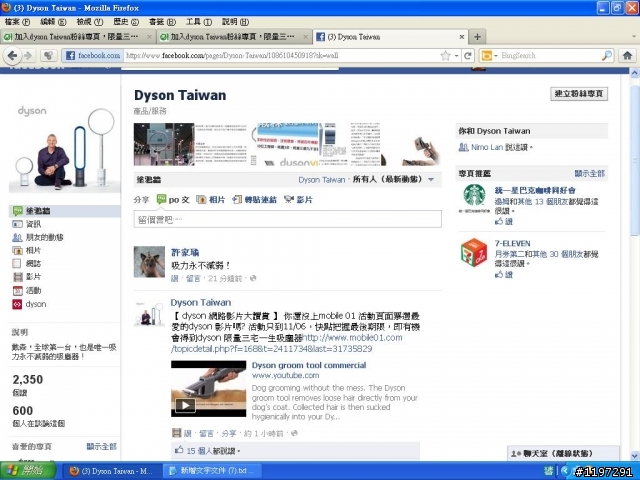The image size is (640, 480).
Task: Open the Firefox home page icon
Action: point(627,56)
